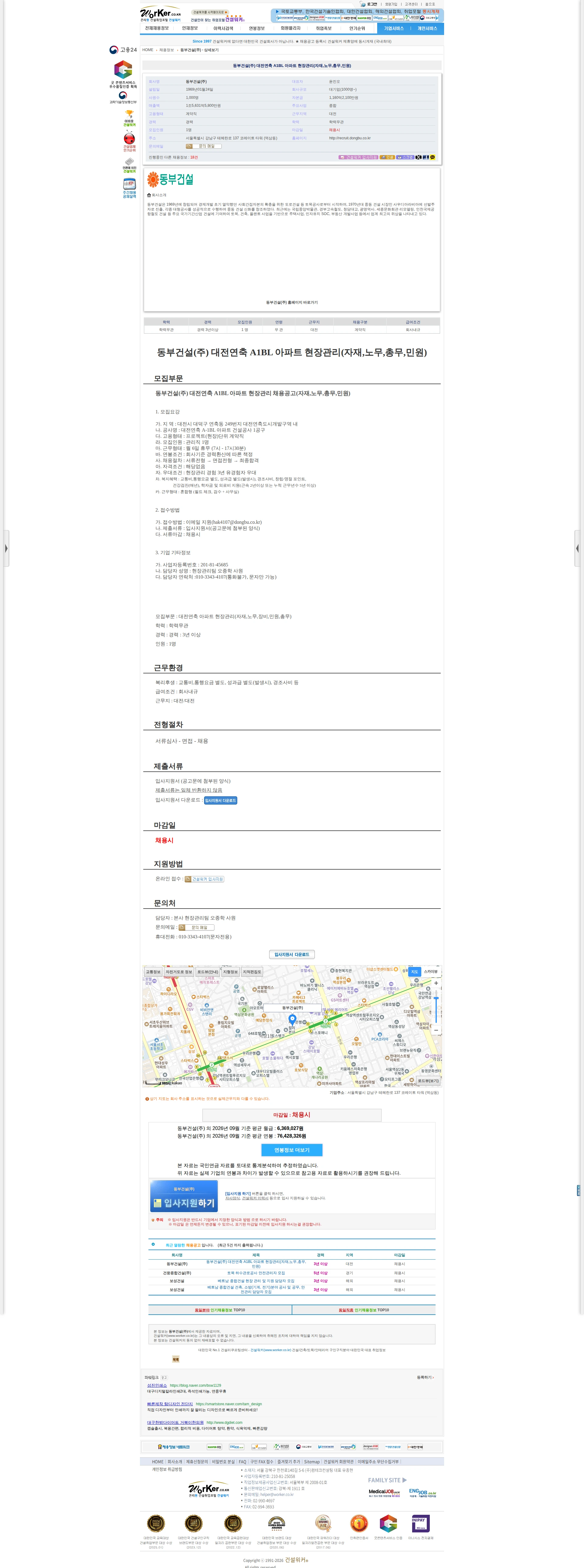
Task: Toggle 지형정보 overlay on the map
Action: pos(230,972)
